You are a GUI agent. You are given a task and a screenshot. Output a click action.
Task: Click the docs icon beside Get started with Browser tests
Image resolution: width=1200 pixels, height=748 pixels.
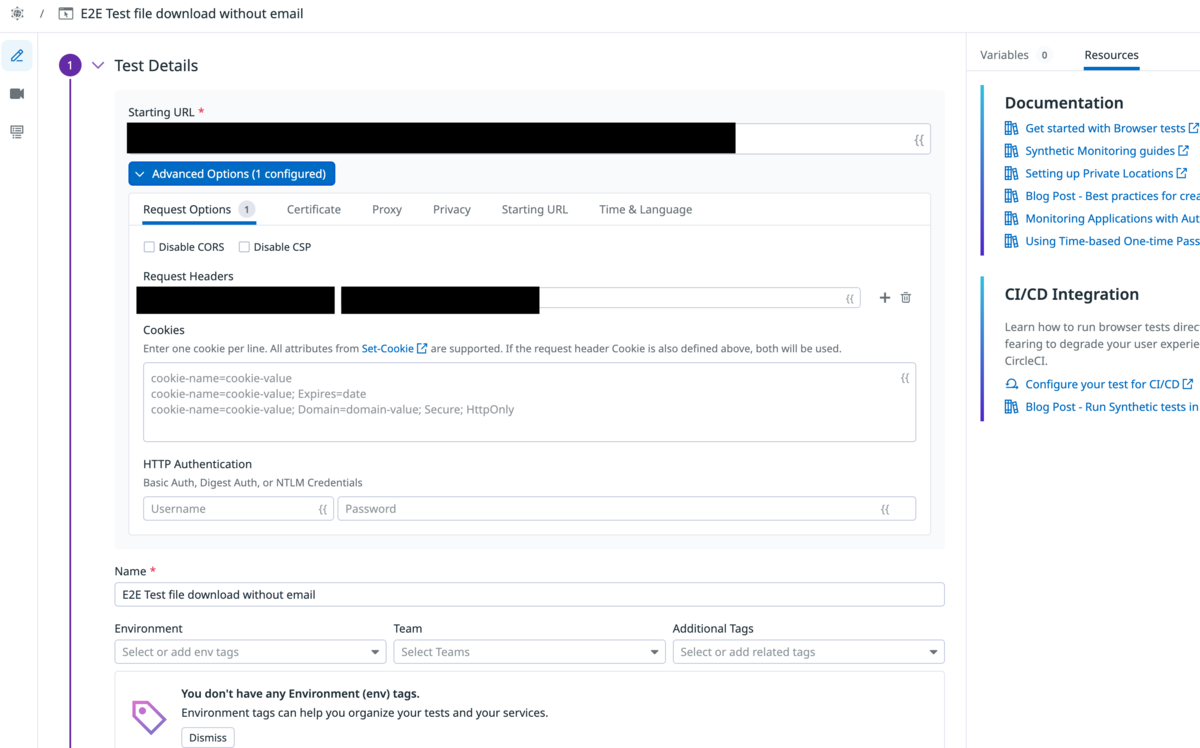(x=1012, y=128)
